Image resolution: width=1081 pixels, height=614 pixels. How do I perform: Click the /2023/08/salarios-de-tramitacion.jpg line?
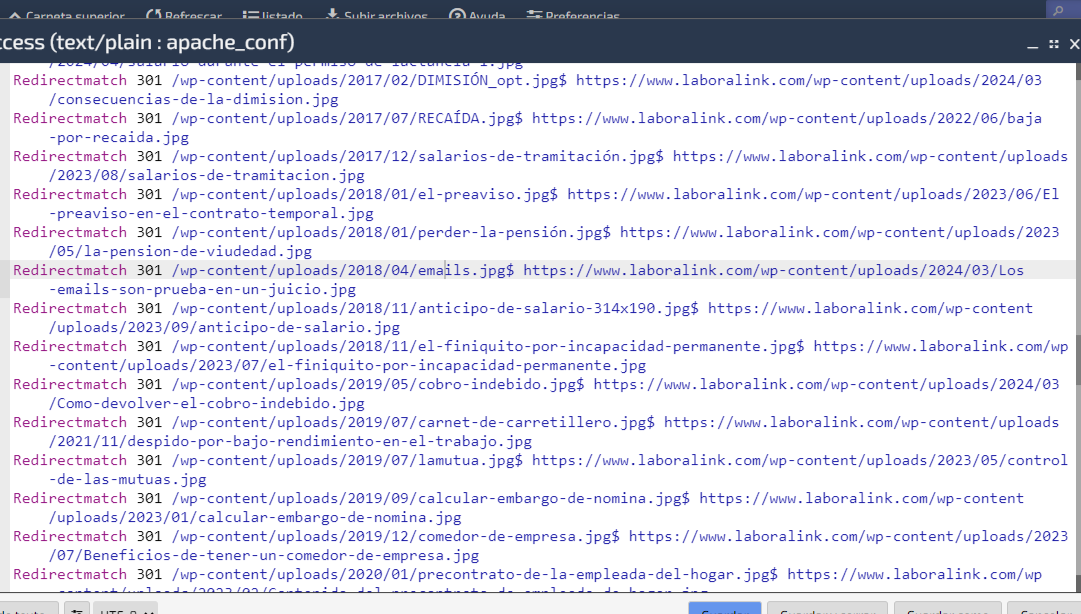(x=207, y=175)
